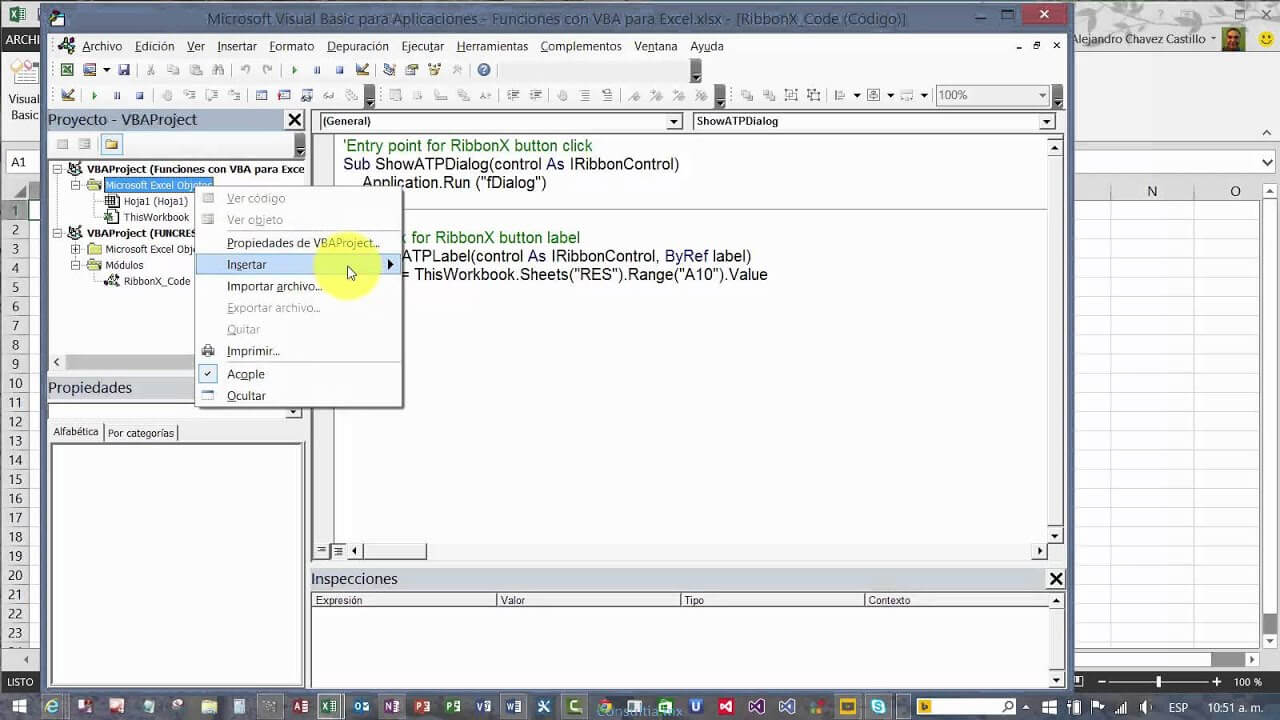Click the Contexto column header in Inspecciones
The height and width of the screenshot is (720, 1280).
tap(957, 600)
